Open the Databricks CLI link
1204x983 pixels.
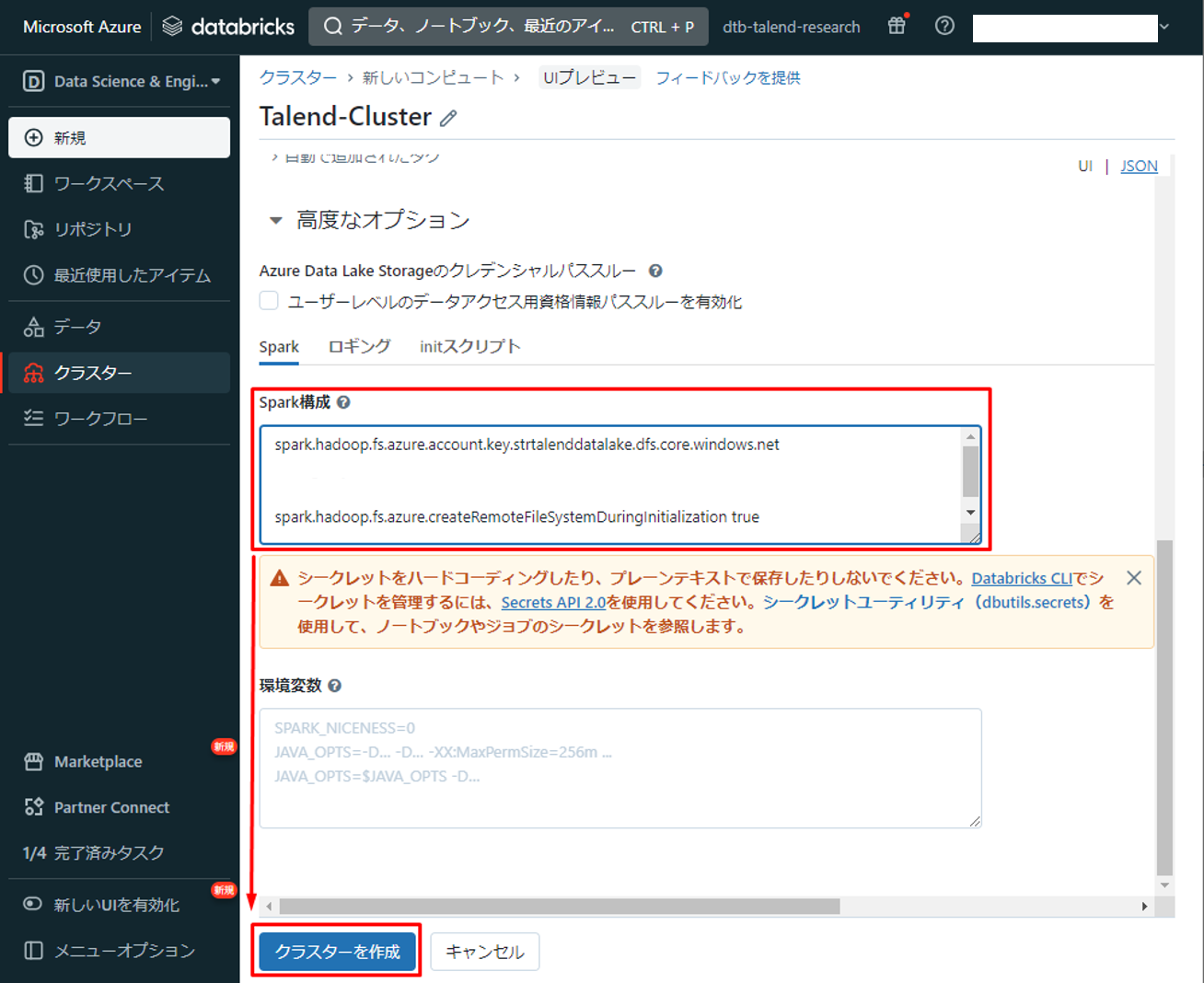click(1022, 578)
